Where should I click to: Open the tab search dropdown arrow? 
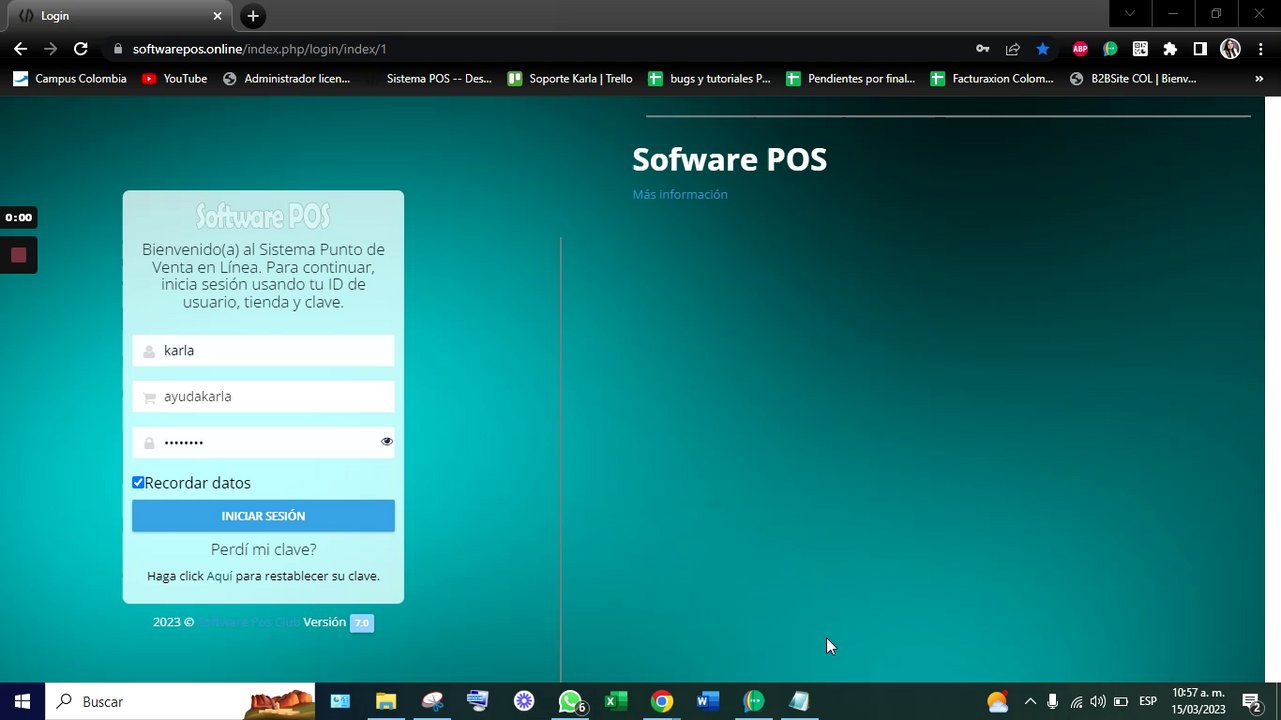(1130, 14)
